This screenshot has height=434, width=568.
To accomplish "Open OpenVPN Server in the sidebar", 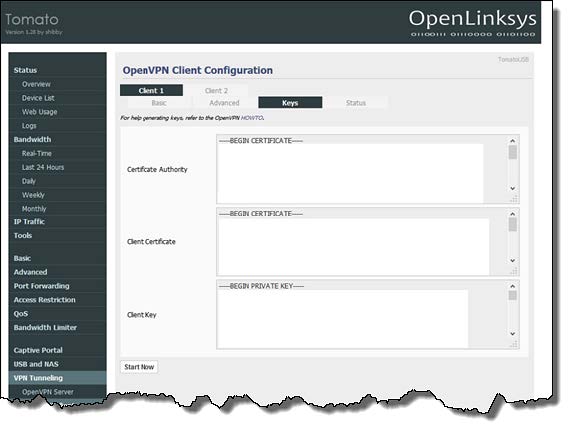I will pos(47,392).
